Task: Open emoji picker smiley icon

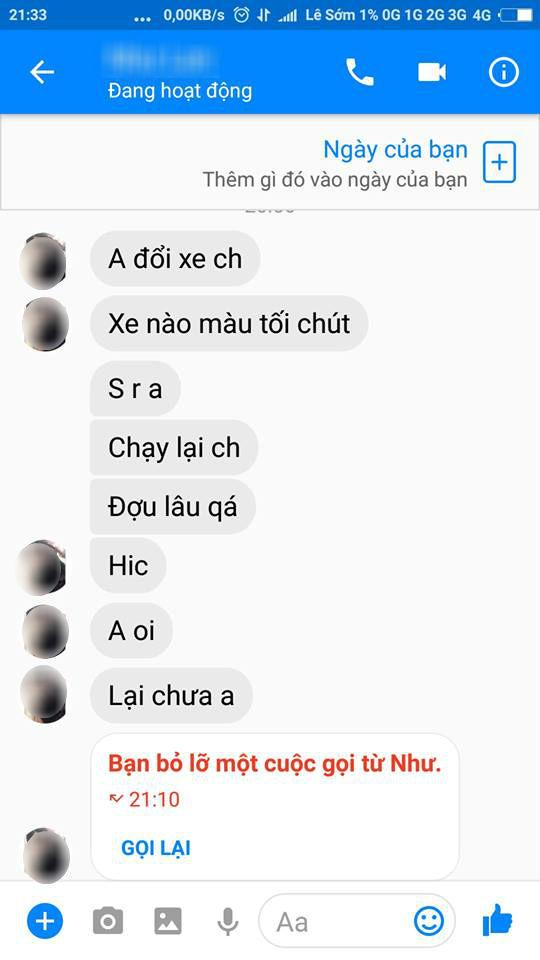Action: (x=429, y=921)
